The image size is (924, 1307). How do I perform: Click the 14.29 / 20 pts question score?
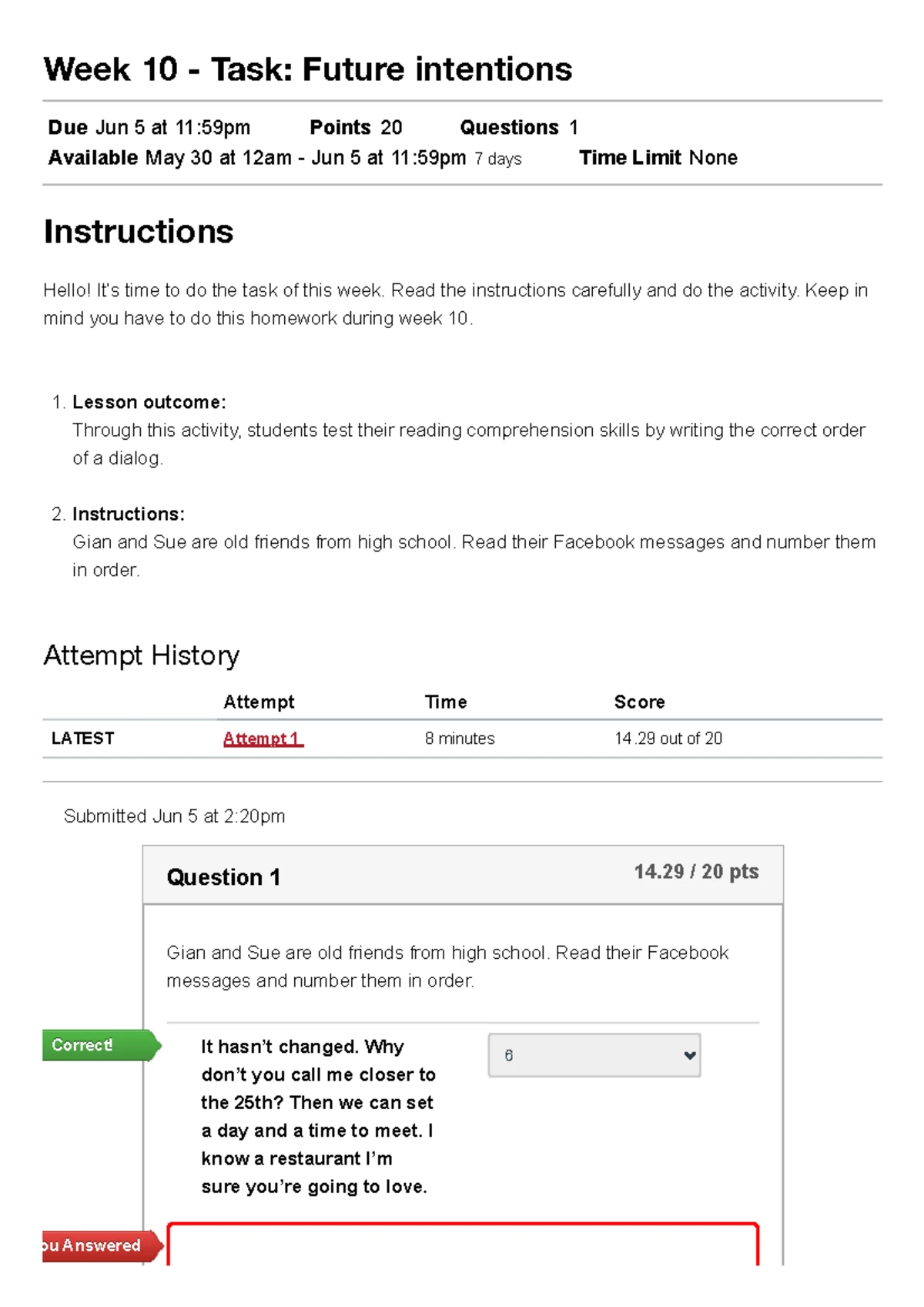pyautogui.click(x=696, y=872)
